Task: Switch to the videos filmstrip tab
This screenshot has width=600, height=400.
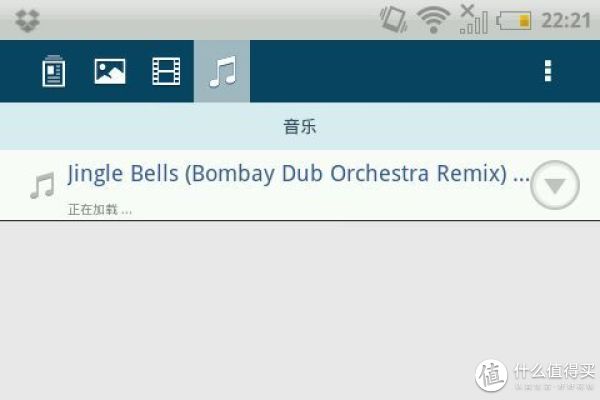Action: (166, 71)
